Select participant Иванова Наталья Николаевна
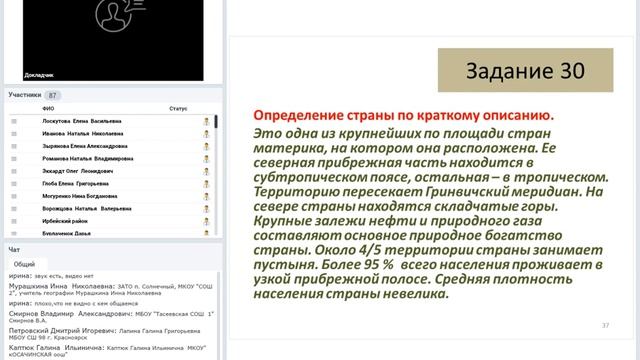640x360 pixels. pyautogui.click(x=82, y=134)
